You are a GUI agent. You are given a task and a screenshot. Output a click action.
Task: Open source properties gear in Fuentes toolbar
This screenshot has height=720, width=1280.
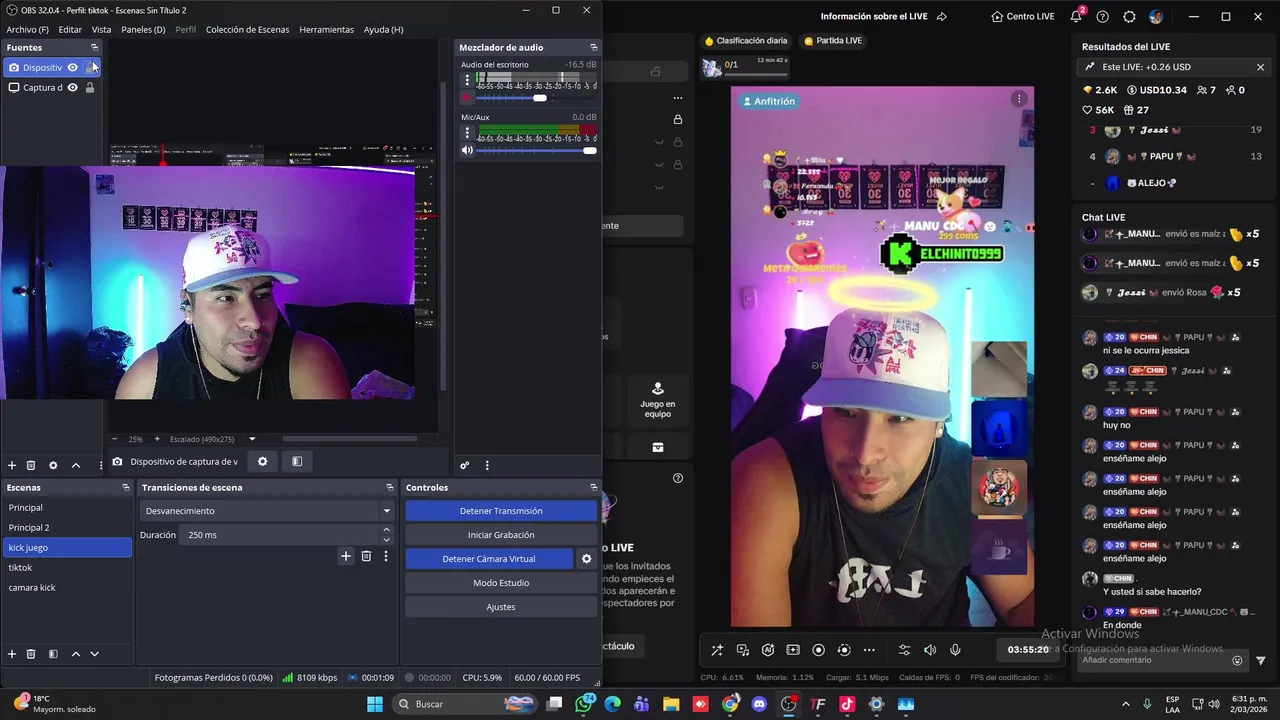coord(53,465)
